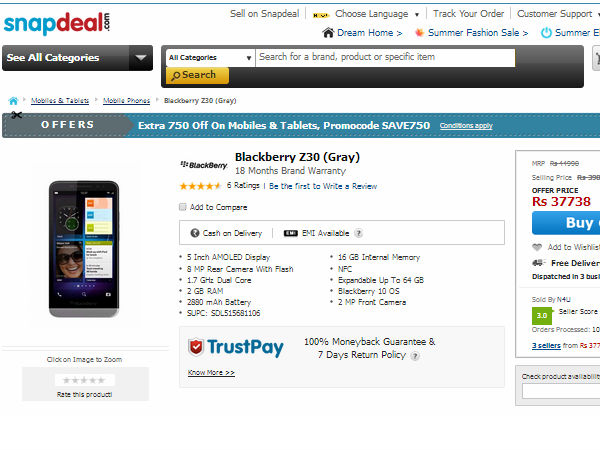Click the Dream Home house icon

point(328,33)
